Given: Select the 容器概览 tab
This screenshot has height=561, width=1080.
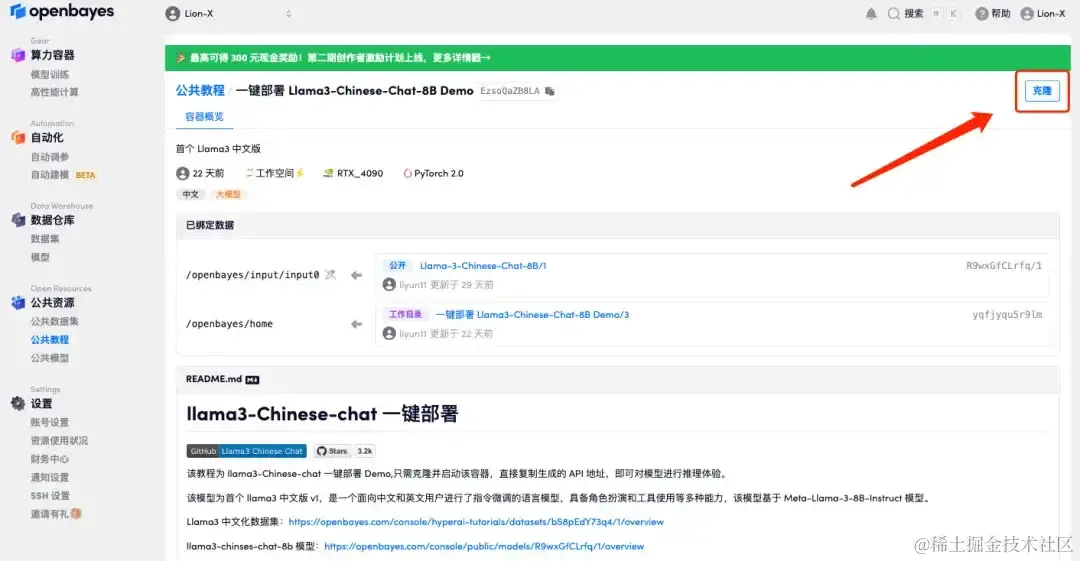Looking at the screenshot, I should 205,116.
